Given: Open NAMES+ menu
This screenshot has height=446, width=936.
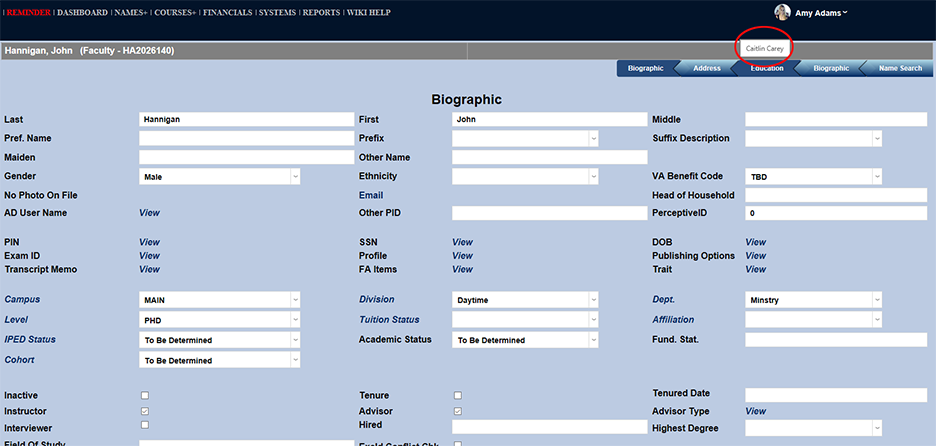Looking at the screenshot, I should (x=131, y=13).
